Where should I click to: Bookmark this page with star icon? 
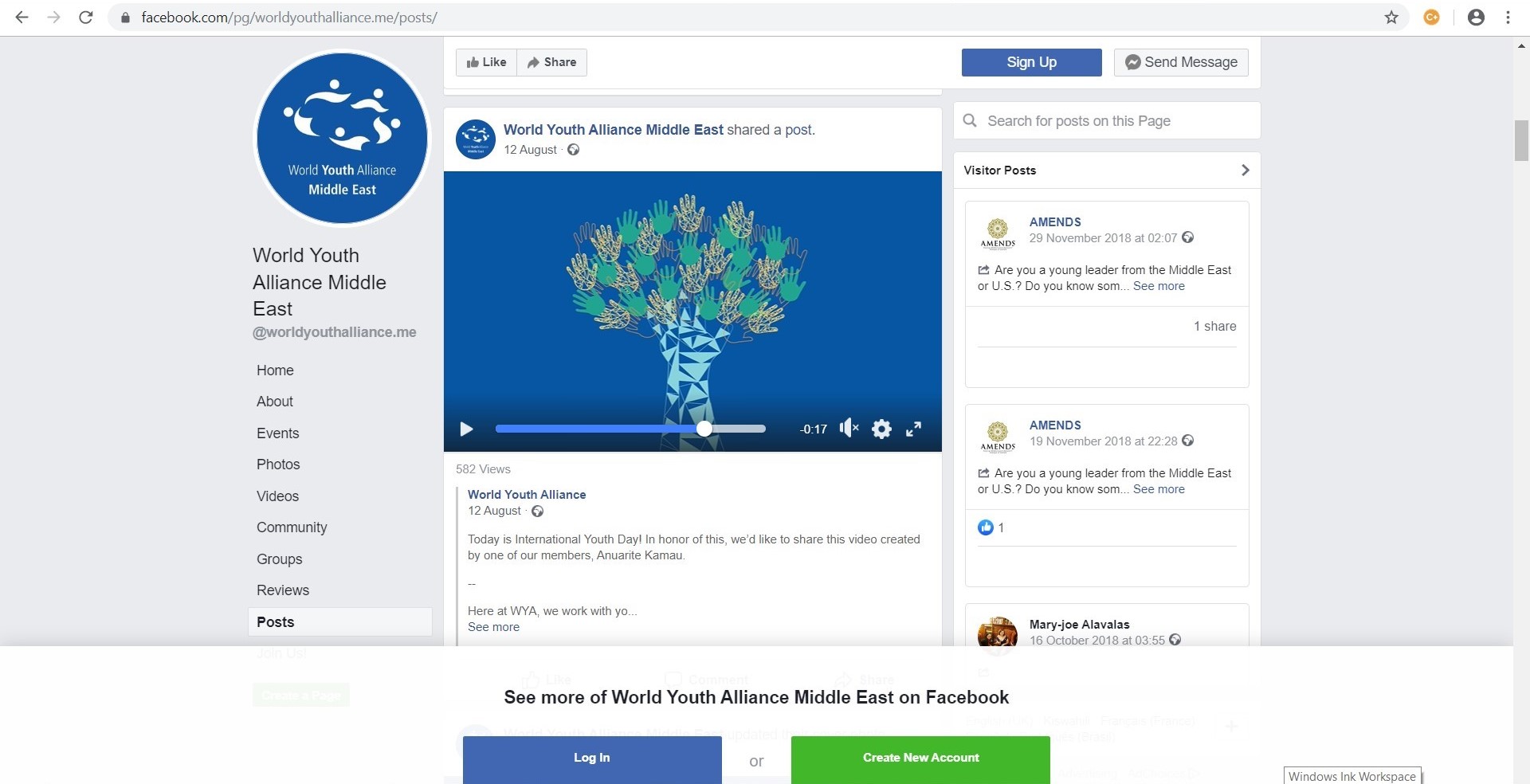coord(1391,18)
